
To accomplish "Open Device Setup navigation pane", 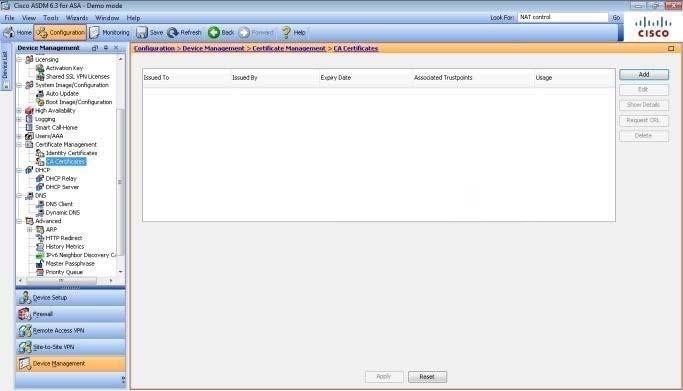I will tap(71, 297).
